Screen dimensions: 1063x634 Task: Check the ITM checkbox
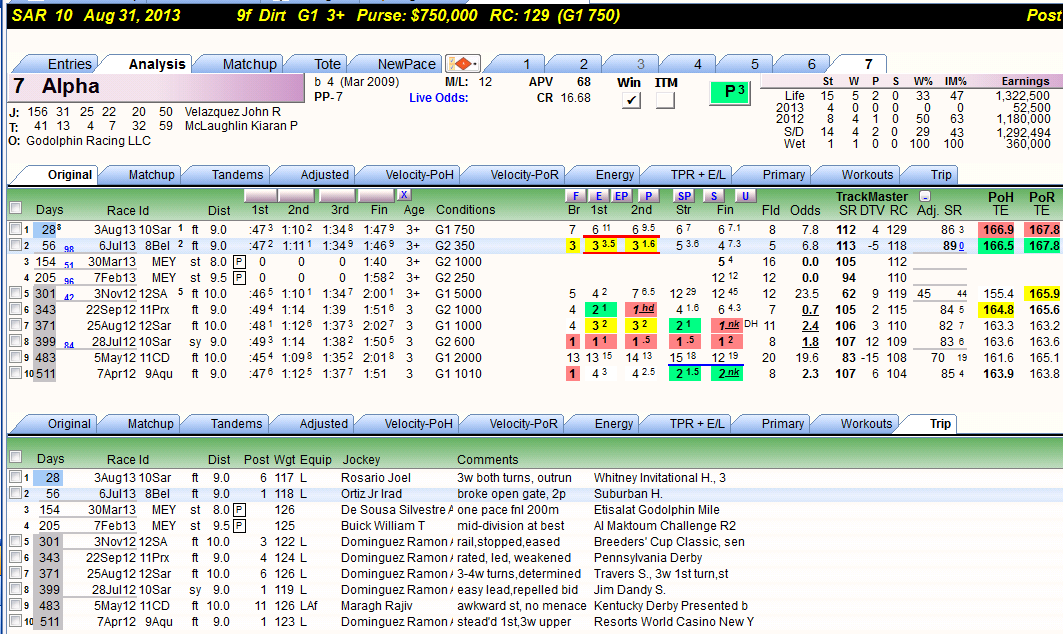(665, 100)
